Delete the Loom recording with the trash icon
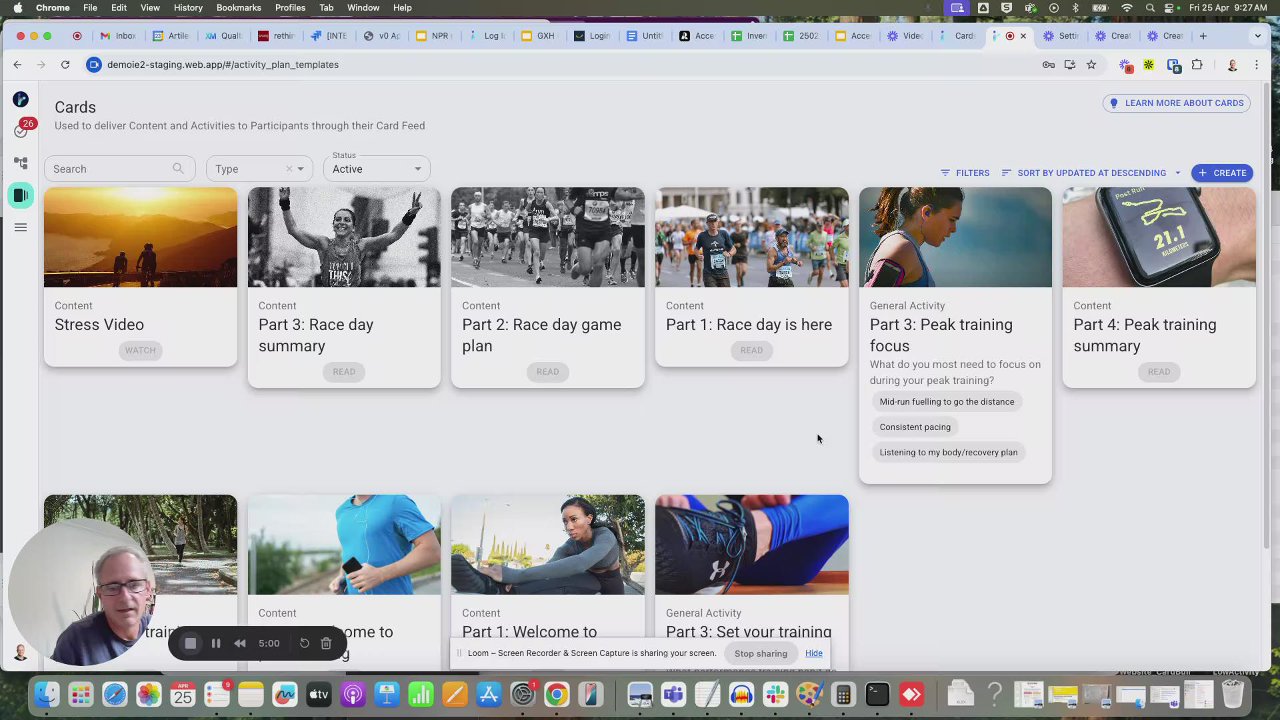Viewport: 1280px width, 720px height. coord(326,644)
